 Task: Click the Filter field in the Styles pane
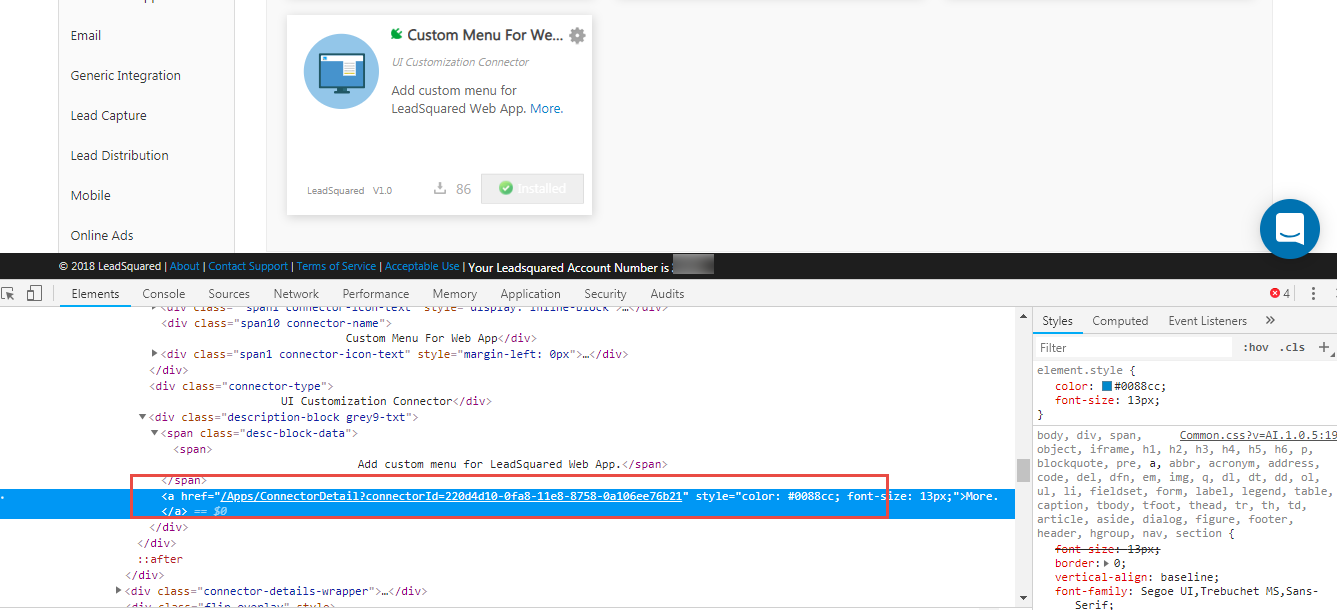pos(1134,348)
